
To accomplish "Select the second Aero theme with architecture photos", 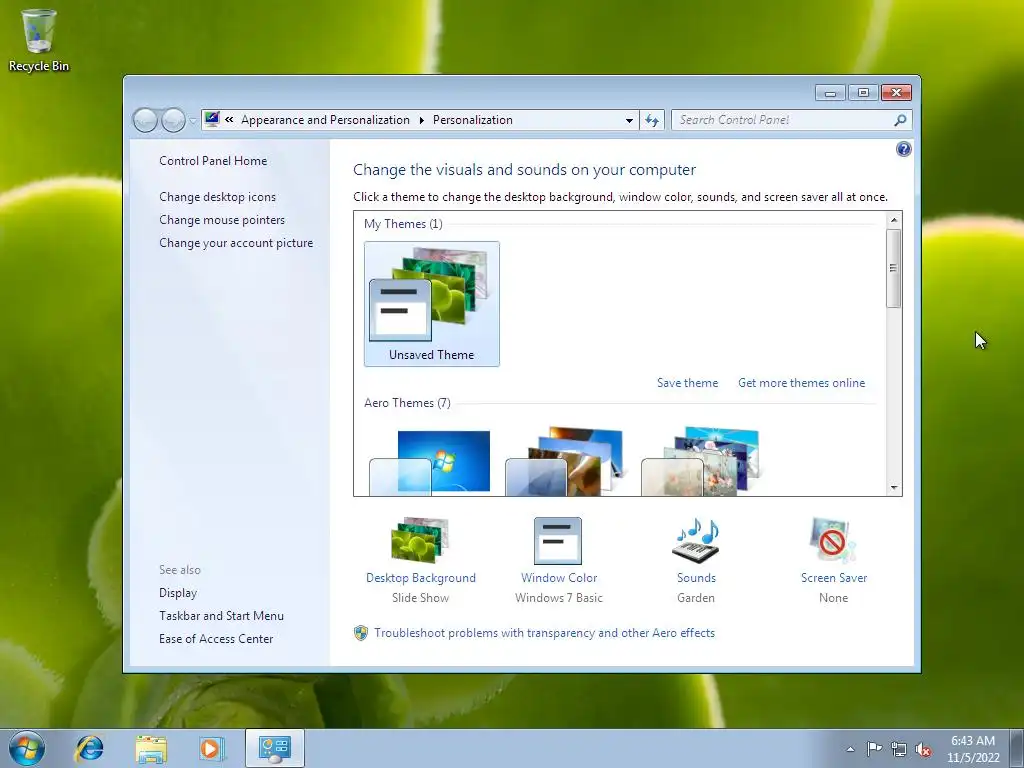I will click(565, 462).
